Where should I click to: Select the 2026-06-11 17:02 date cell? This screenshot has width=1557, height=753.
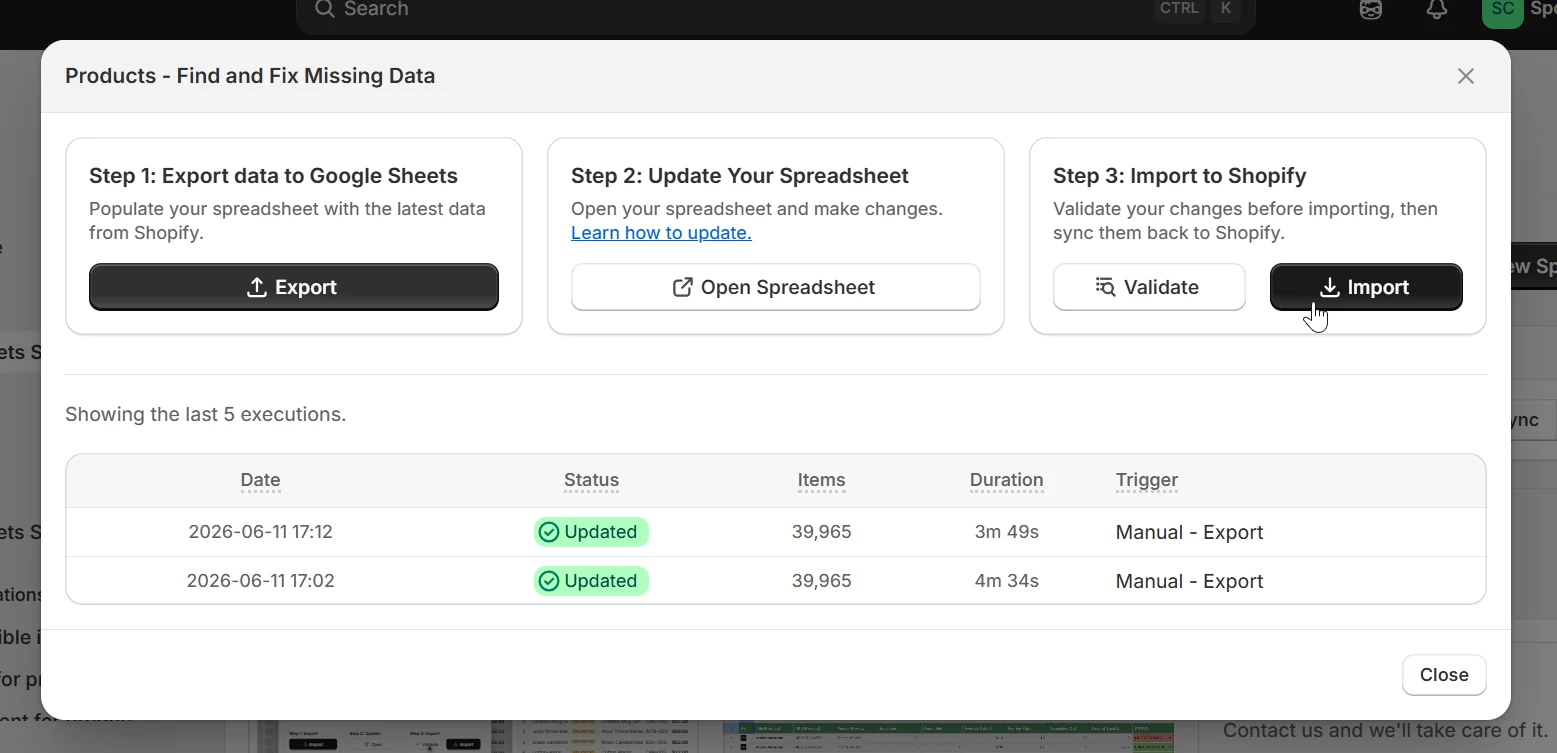click(260, 581)
